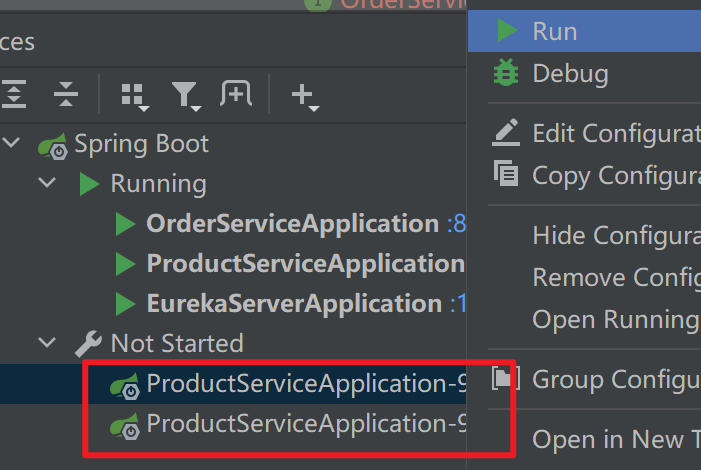Click the Group Configurations folder icon
The width and height of the screenshot is (701, 470).
(x=506, y=378)
